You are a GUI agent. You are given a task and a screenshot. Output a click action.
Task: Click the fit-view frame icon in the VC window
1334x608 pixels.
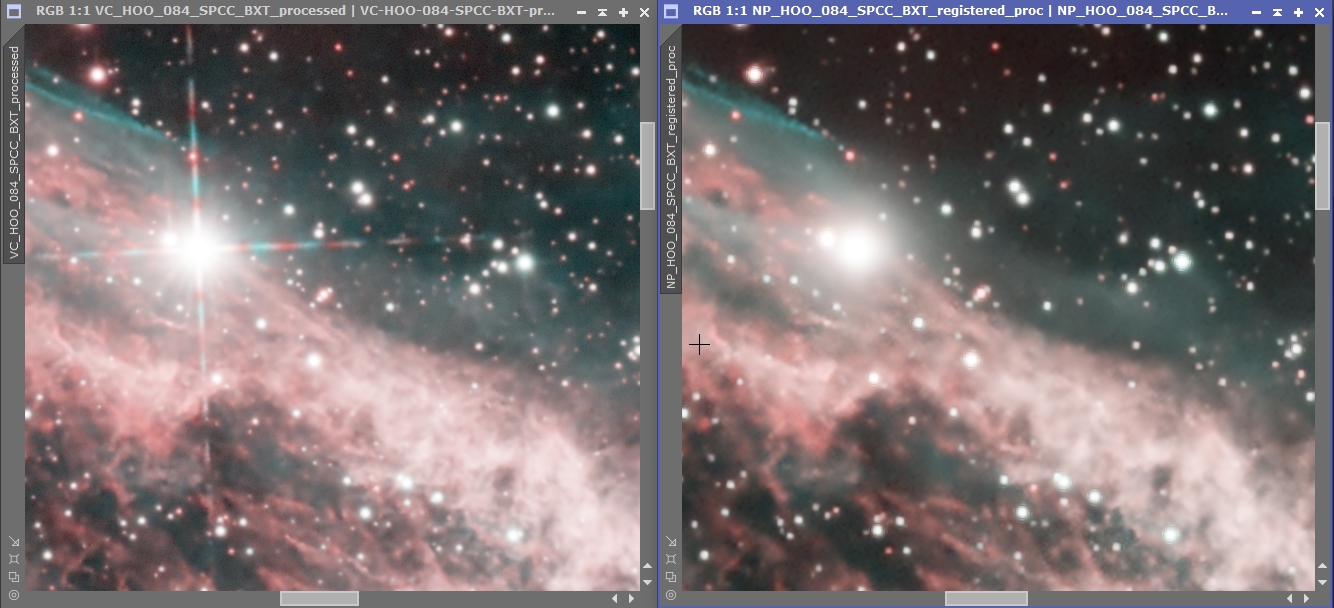click(x=13, y=559)
